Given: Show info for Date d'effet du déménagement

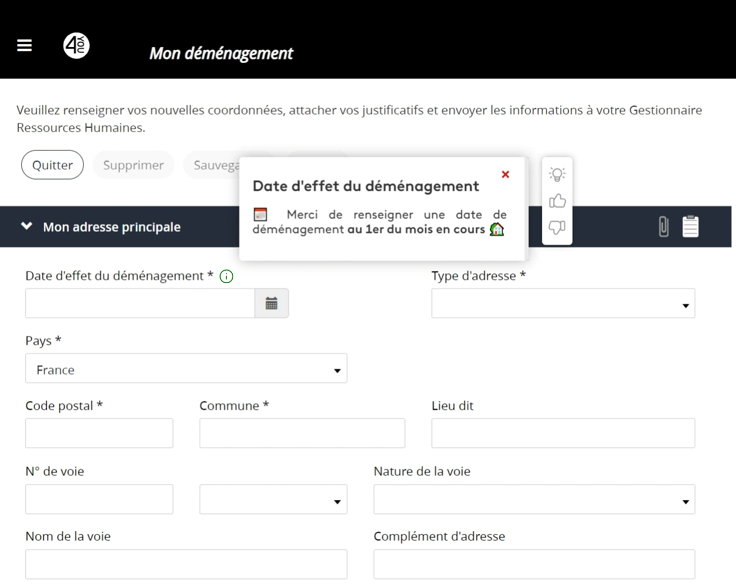Looking at the screenshot, I should click(226, 276).
